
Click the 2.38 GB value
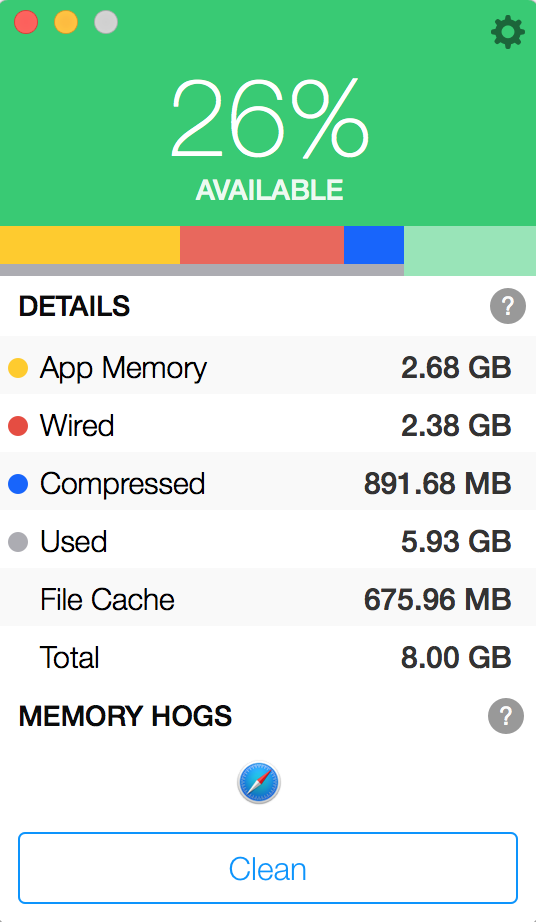pos(456,426)
